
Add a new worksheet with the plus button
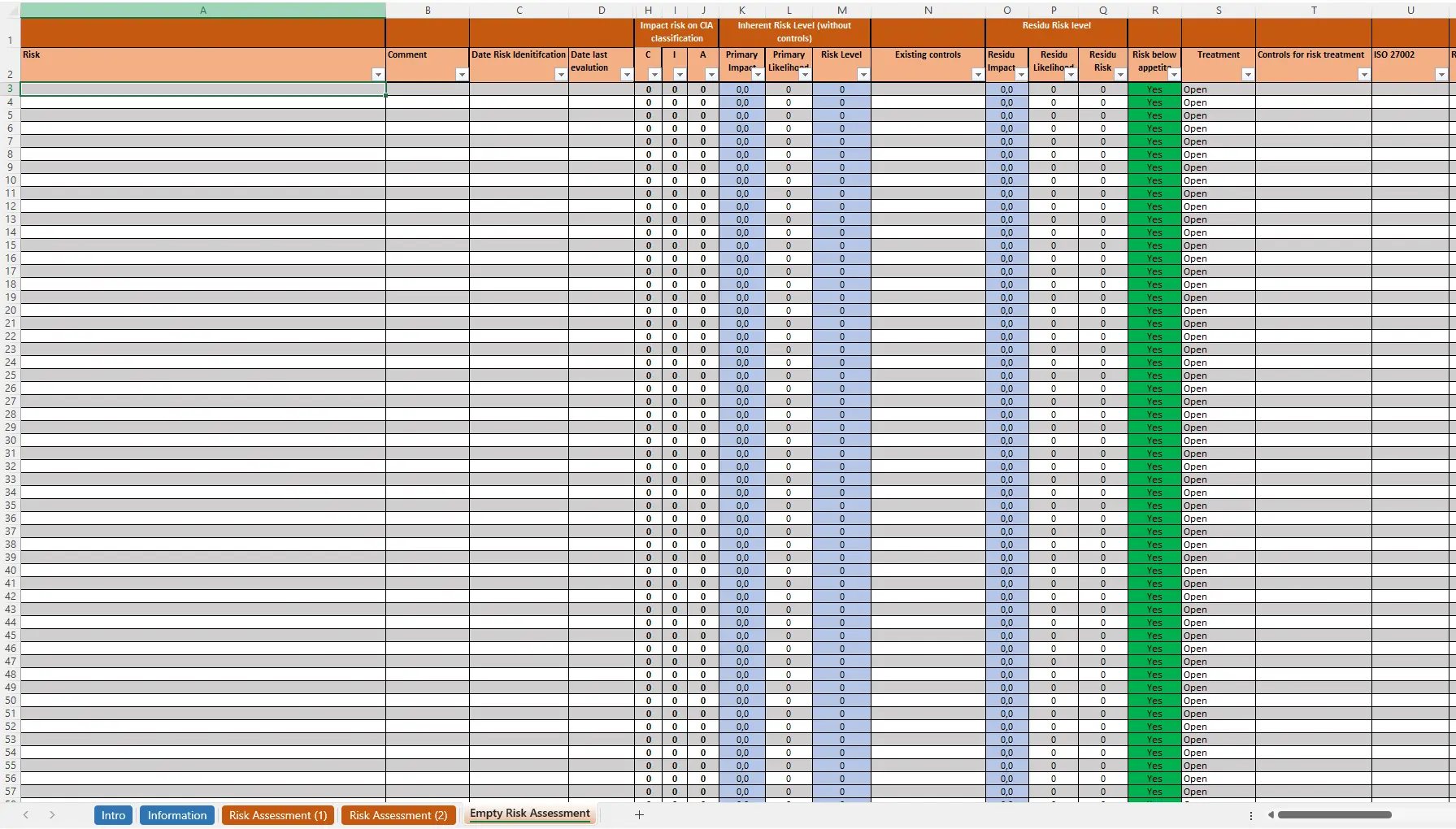point(640,814)
